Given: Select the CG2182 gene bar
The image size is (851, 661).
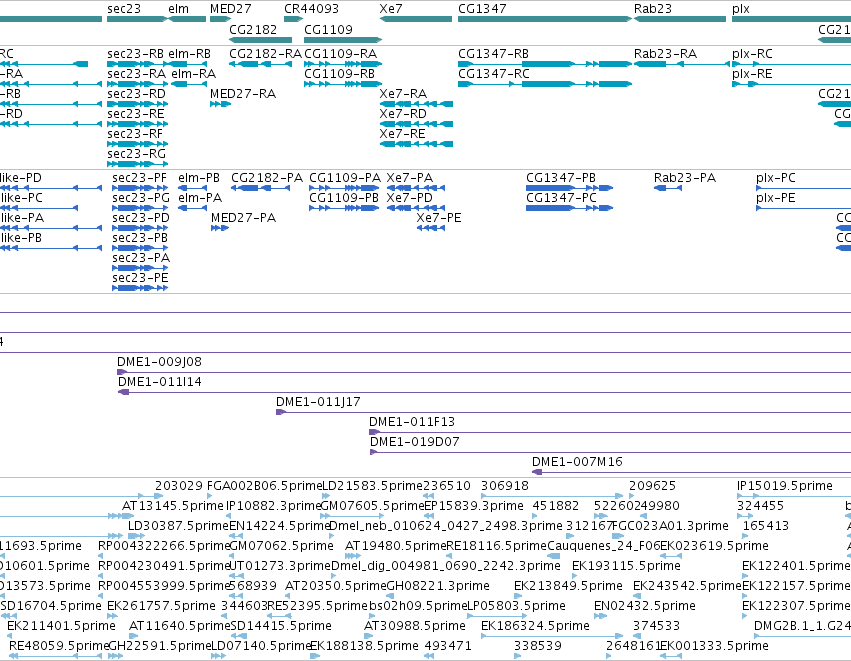Looking at the screenshot, I should (x=261, y=40).
